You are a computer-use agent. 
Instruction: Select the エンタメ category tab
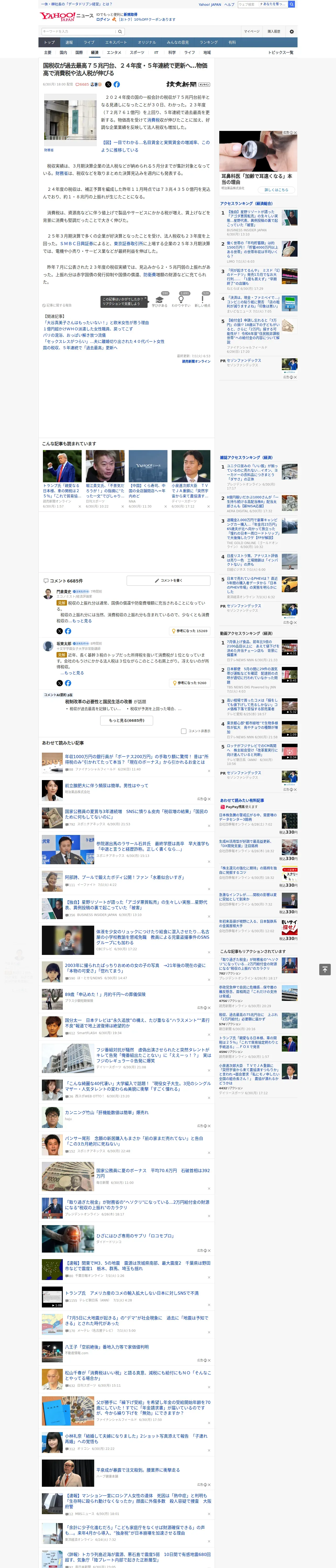tap(114, 52)
